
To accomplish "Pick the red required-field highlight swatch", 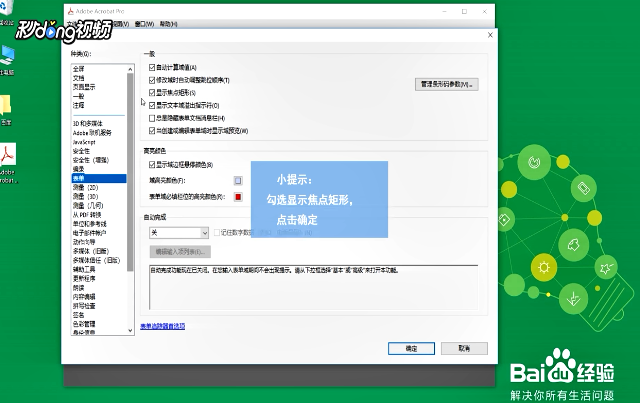I will point(238,197).
